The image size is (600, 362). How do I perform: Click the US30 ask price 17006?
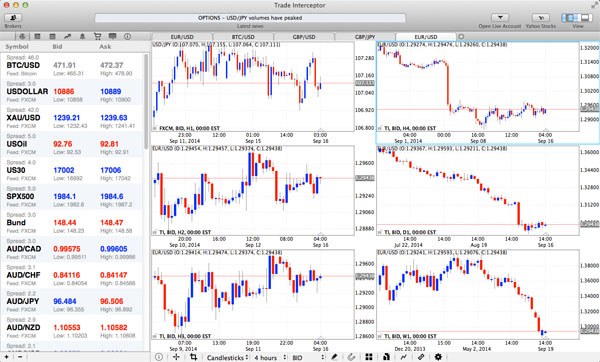pyautogui.click(x=111, y=170)
